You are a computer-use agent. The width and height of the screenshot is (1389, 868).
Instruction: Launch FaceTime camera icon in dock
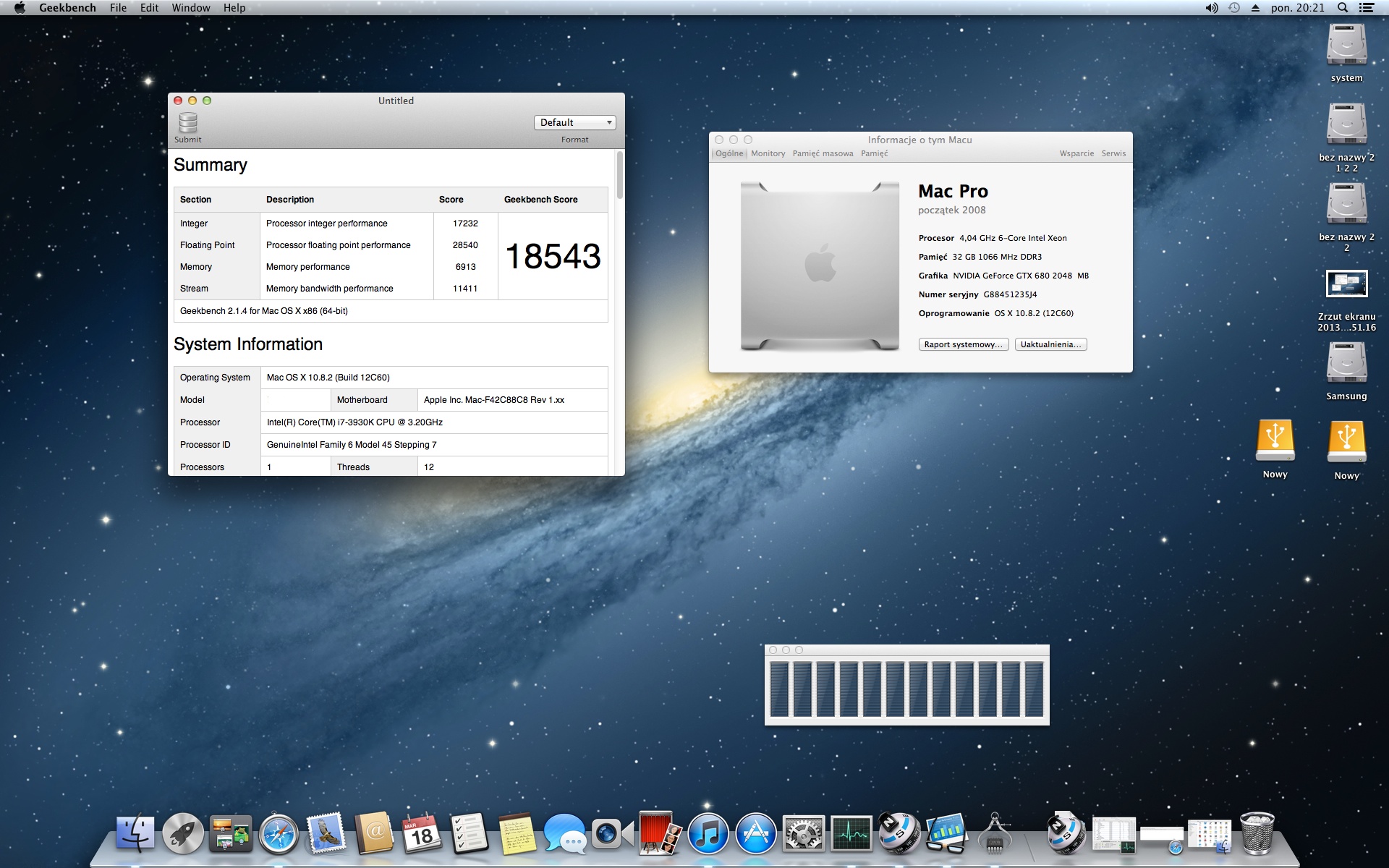[x=612, y=834]
